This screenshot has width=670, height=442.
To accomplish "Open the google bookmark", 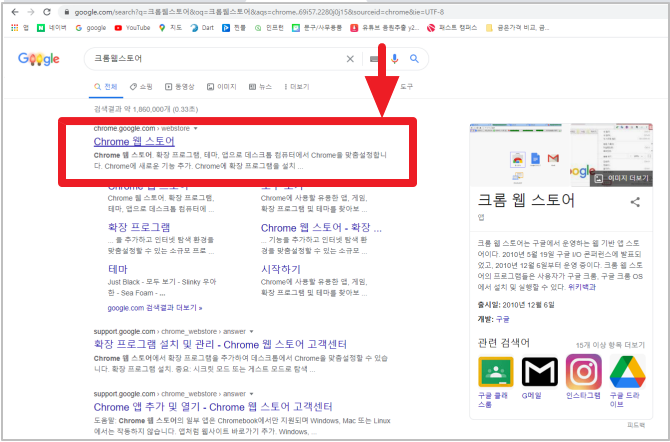I will coord(91,28).
